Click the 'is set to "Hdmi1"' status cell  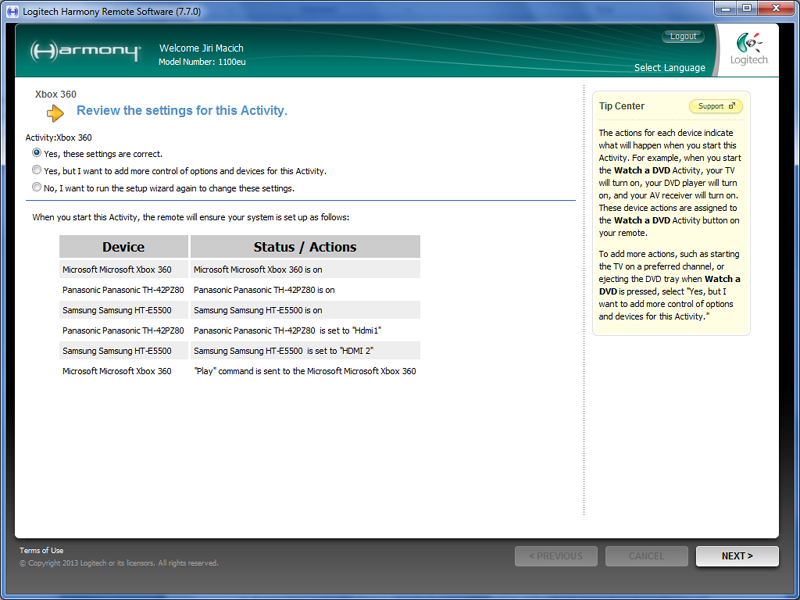[x=305, y=331]
